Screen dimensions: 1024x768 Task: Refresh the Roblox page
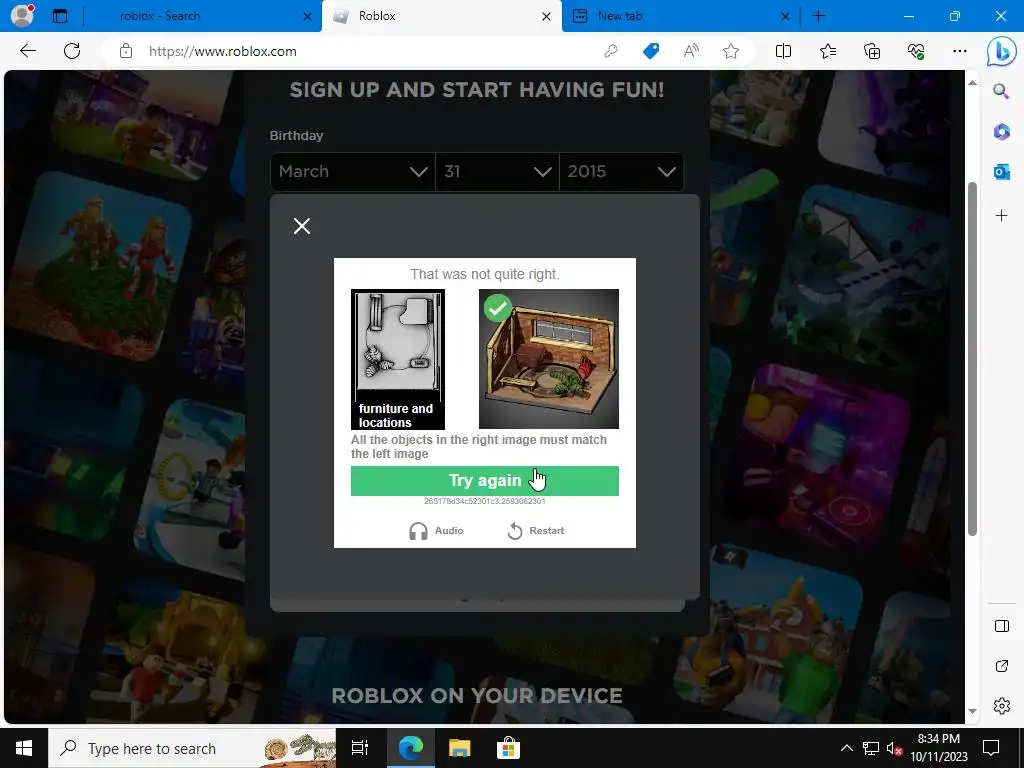(x=72, y=51)
